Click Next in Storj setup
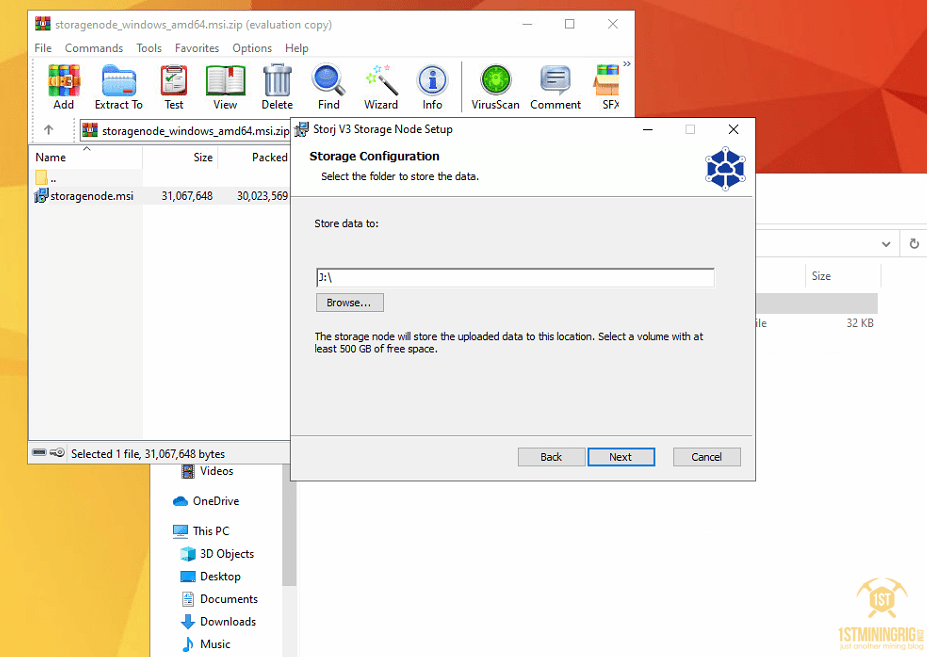 click(621, 457)
